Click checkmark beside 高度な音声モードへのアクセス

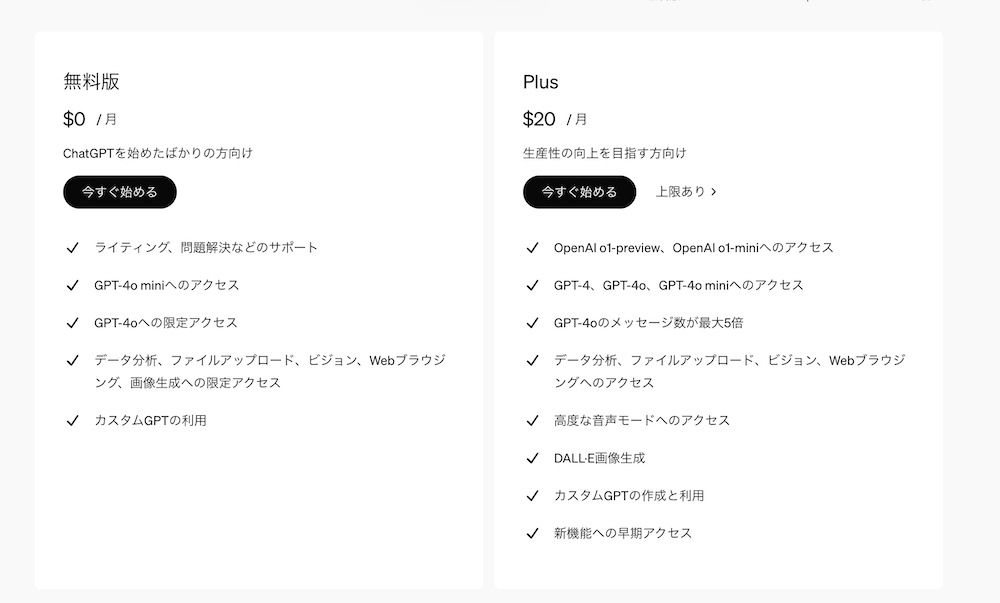pos(532,421)
